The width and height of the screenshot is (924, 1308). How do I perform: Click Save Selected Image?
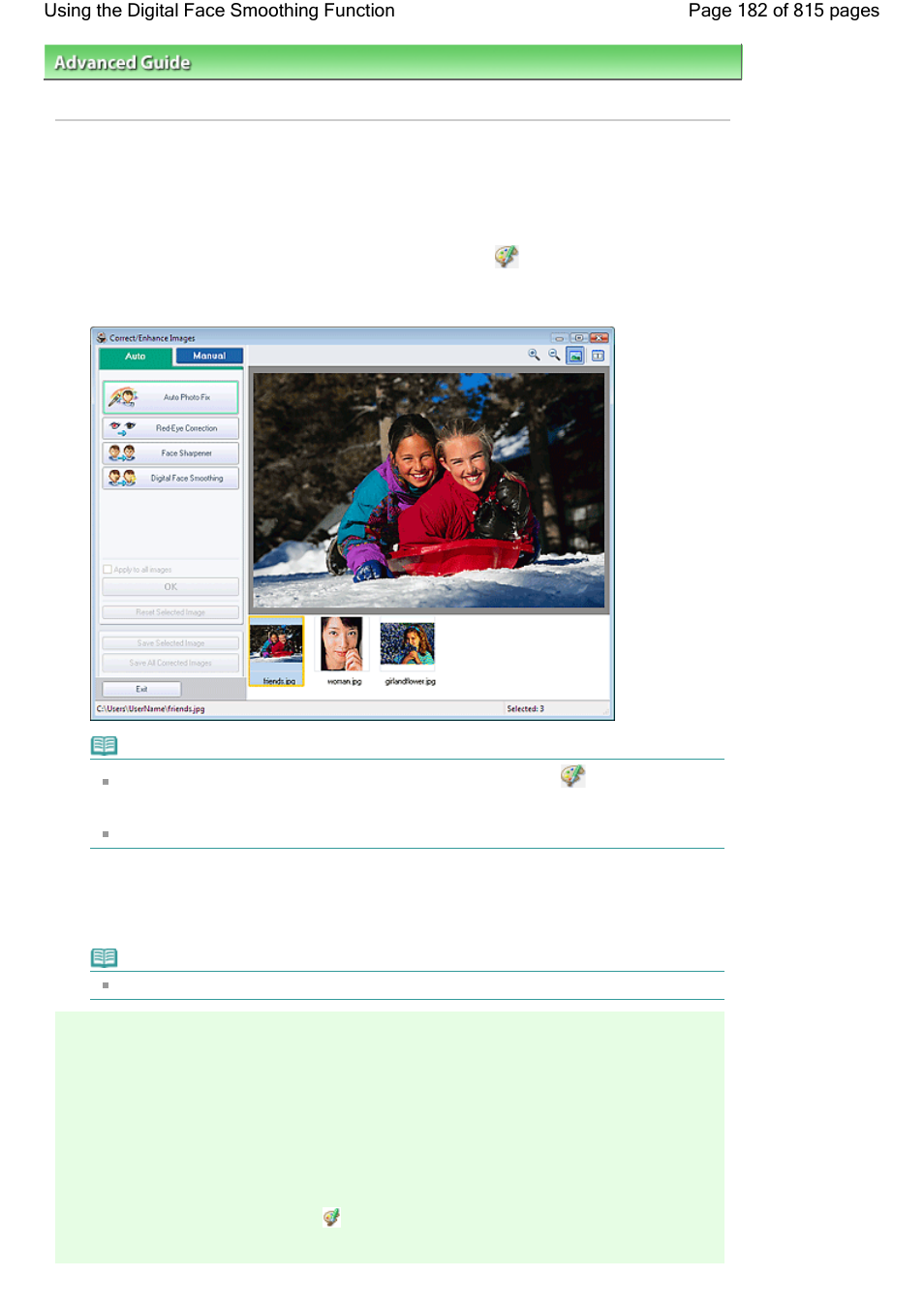click(170, 643)
